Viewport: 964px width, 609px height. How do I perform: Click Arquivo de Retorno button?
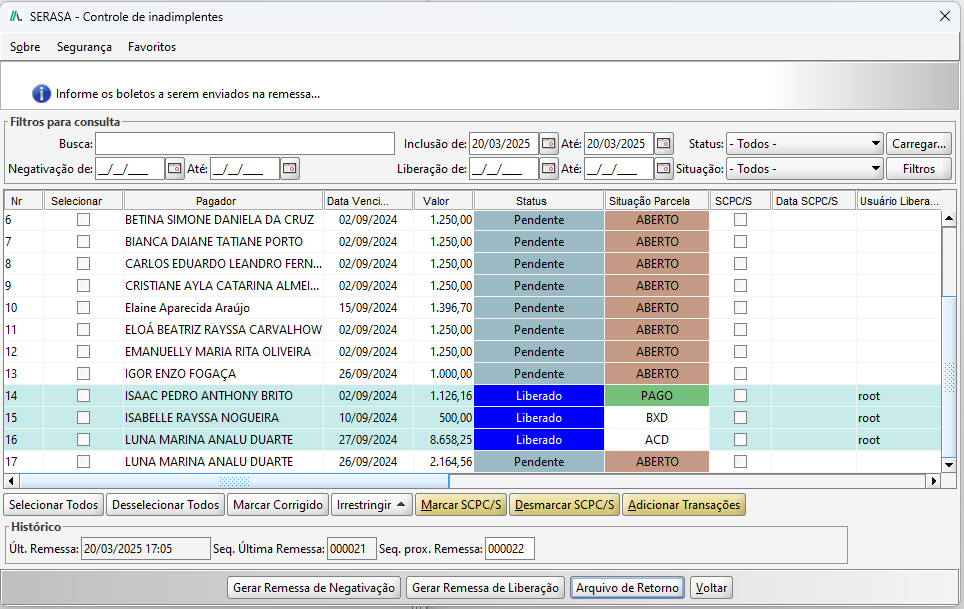click(x=627, y=587)
